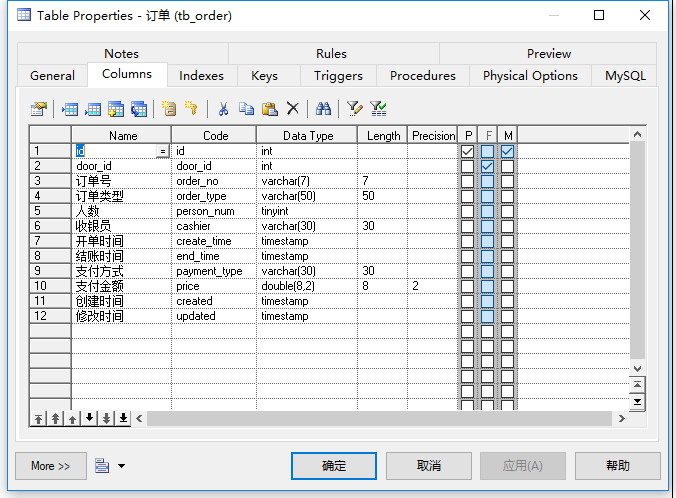The image size is (676, 498).
Task: Click the move up one page arrow
Action: click(55, 418)
